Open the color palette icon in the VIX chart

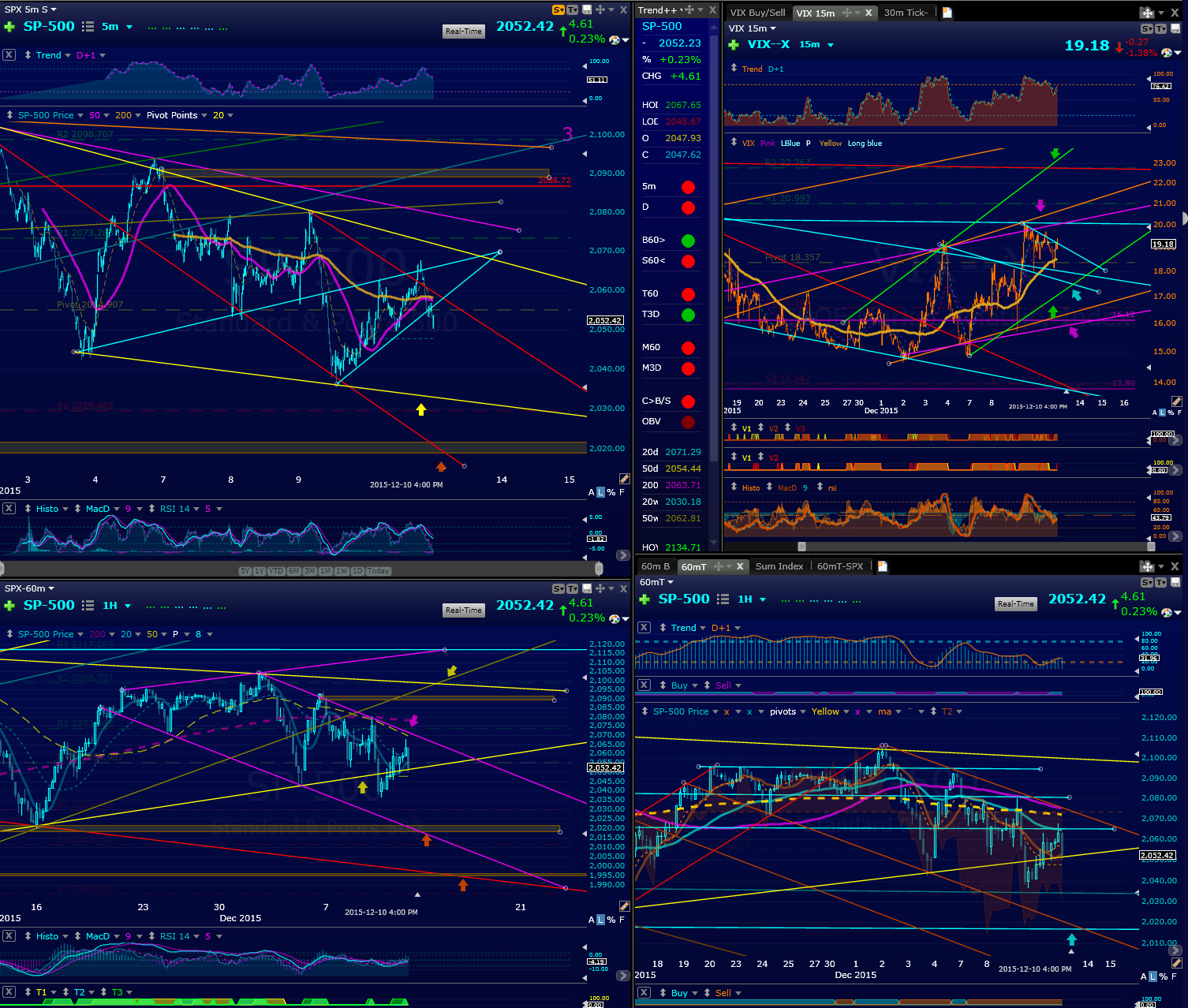tap(1166, 53)
